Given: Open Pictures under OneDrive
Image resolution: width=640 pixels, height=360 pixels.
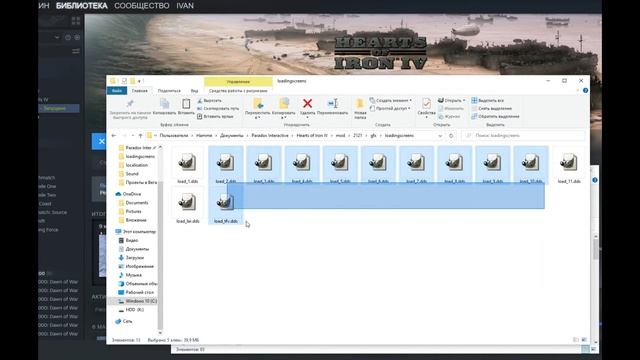Looking at the screenshot, I should click(x=133, y=211).
